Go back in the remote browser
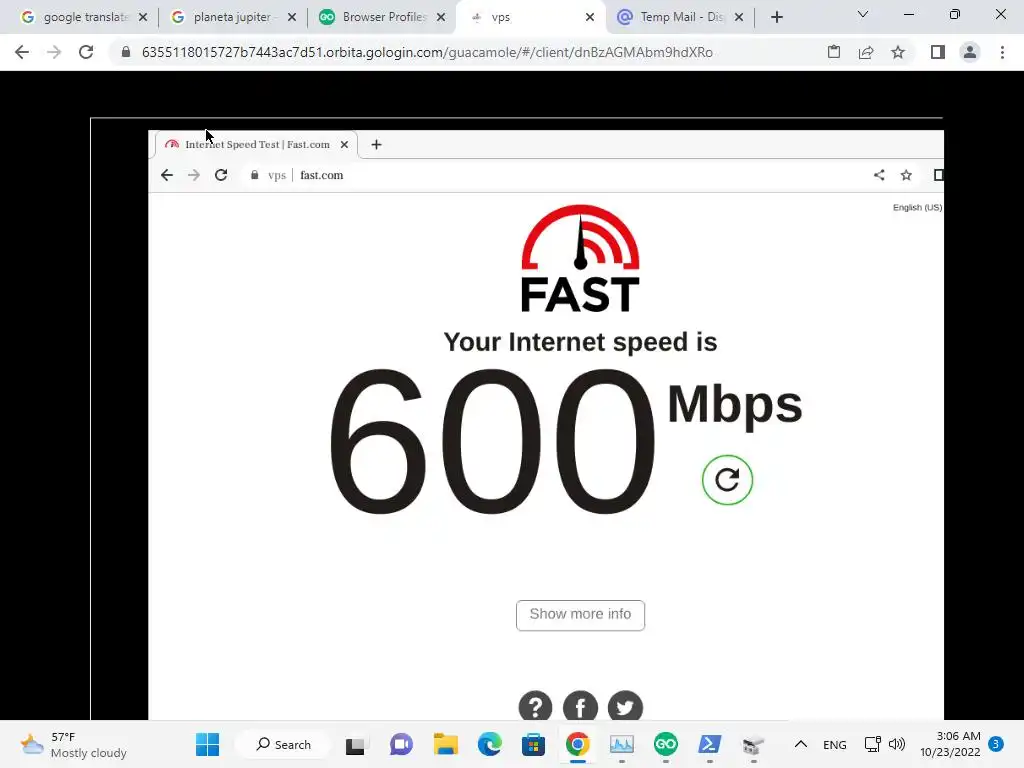 [167, 175]
